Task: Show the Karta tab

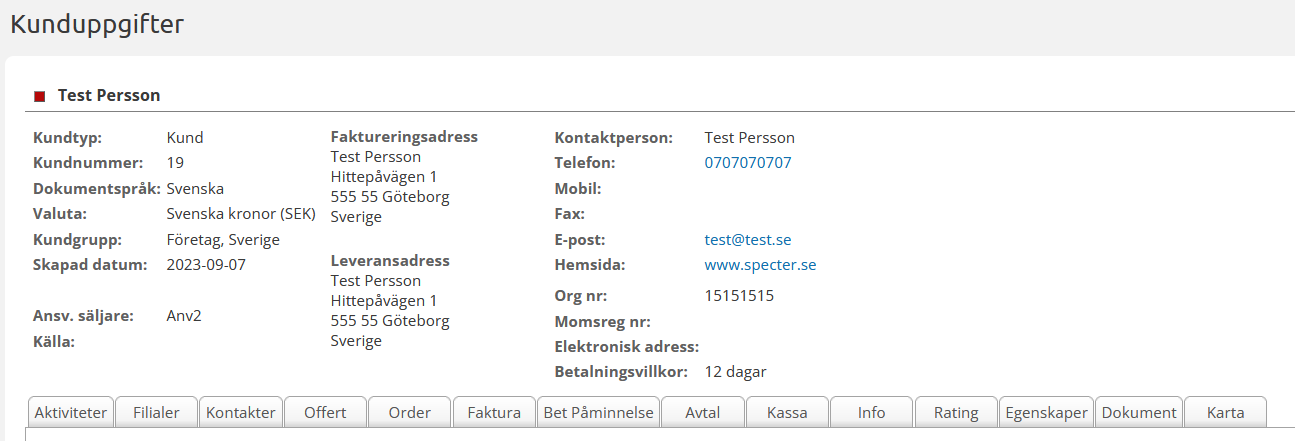Action: click(x=1225, y=413)
